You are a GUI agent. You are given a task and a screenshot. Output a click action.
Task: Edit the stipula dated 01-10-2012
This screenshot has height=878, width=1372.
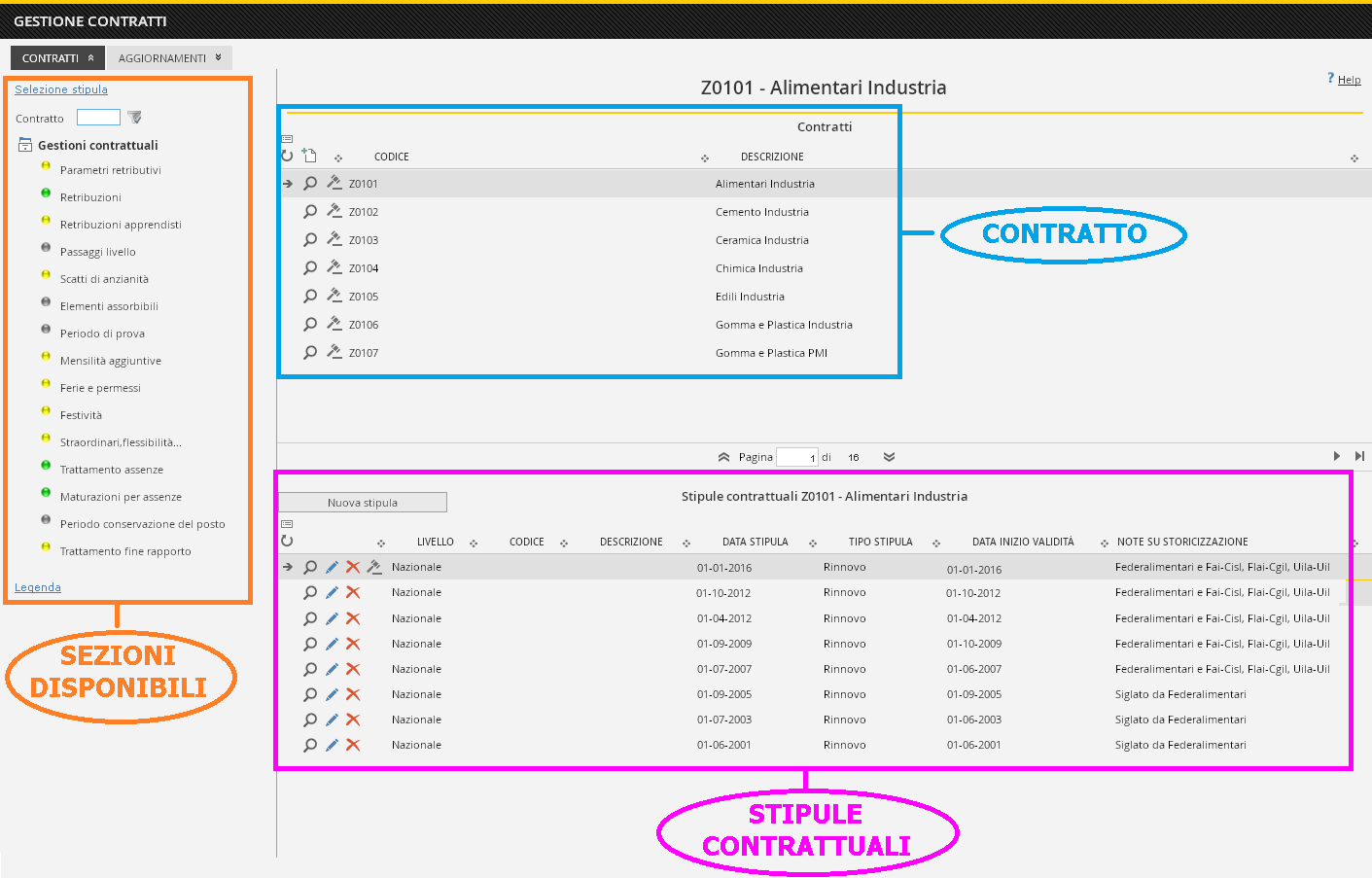(332, 592)
